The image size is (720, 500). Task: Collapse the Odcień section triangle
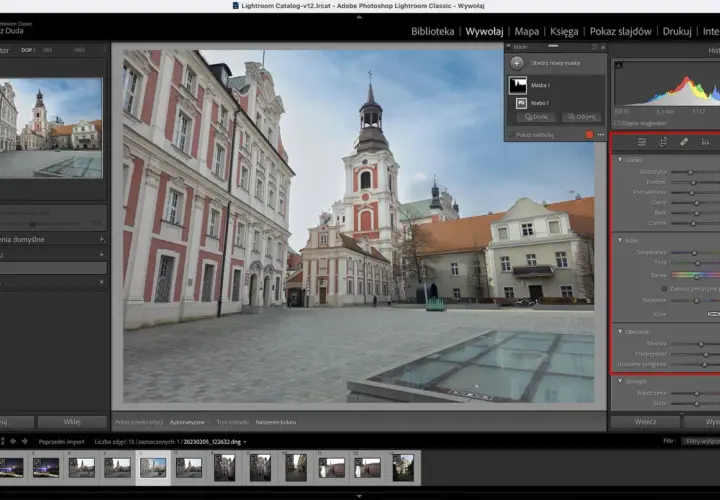click(x=620, y=160)
